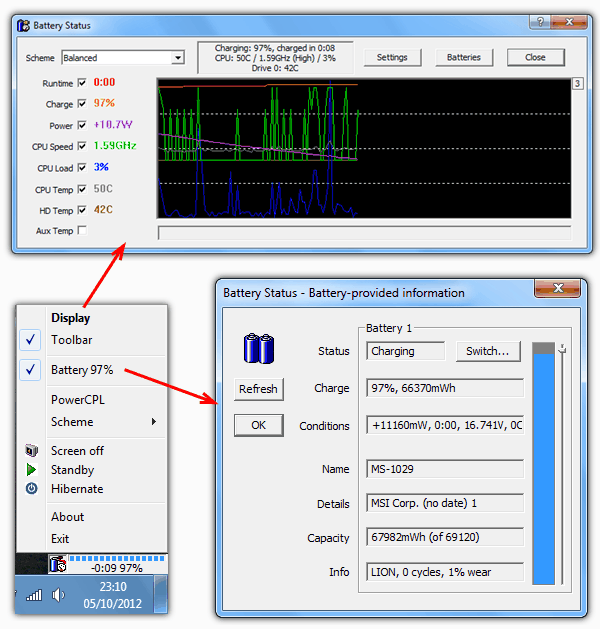The height and width of the screenshot is (629, 600).
Task: Open the Batteries button
Action: (464, 57)
